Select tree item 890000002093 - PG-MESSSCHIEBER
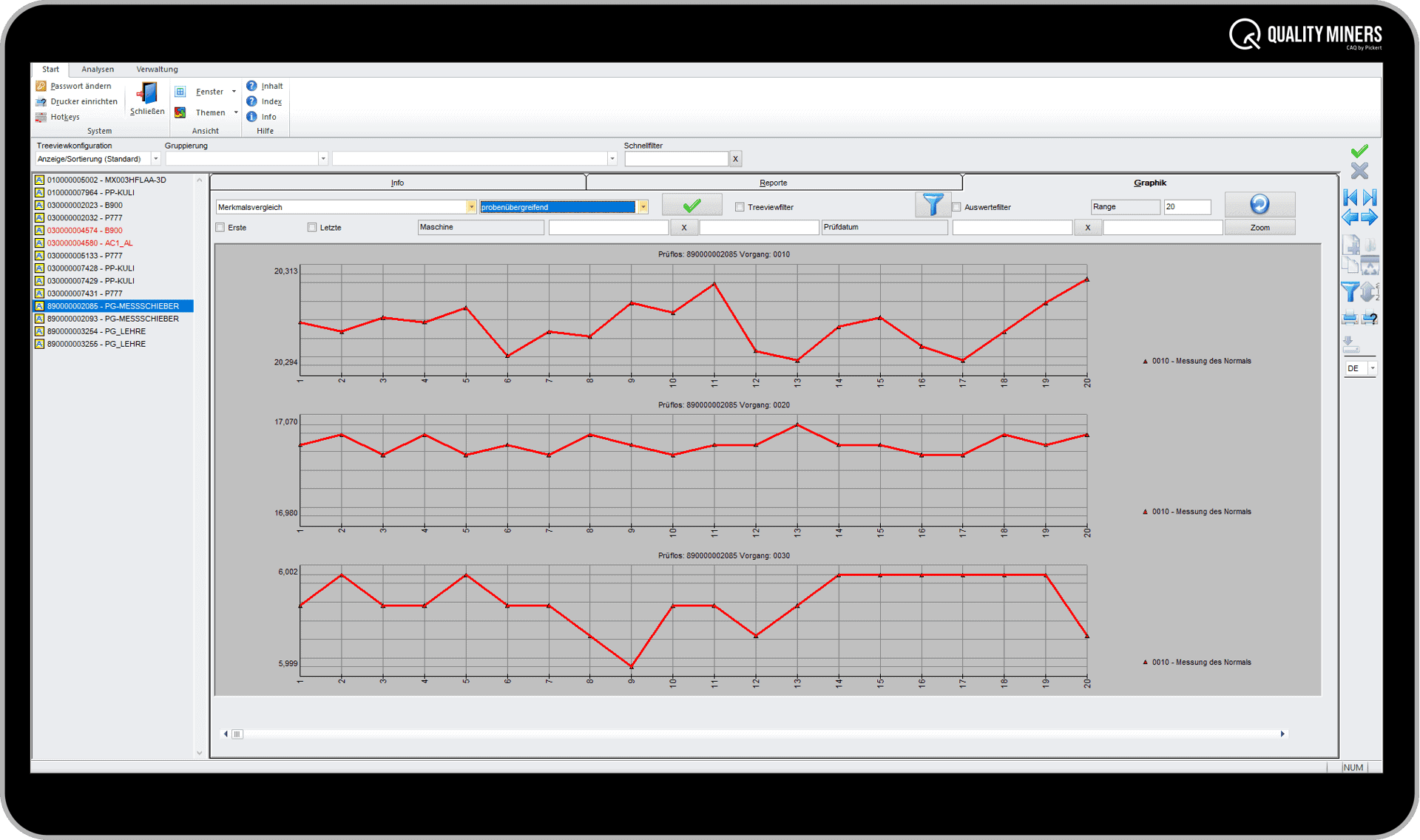Screen dimensions: 1420x840 tap(112, 318)
